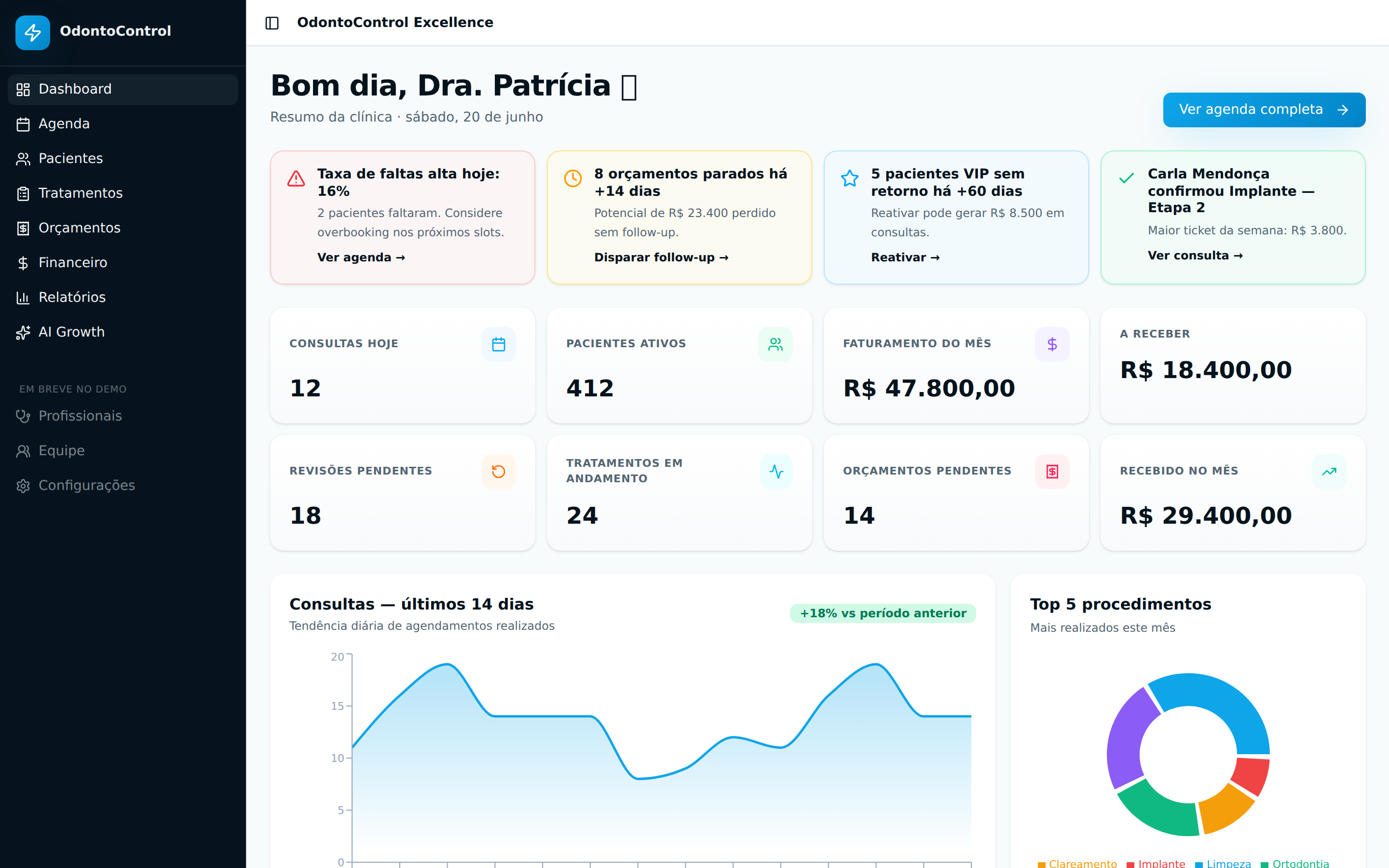The image size is (1389, 868).
Task: Click the R$ 29.400,00 recebido value
Action: tap(1206, 516)
